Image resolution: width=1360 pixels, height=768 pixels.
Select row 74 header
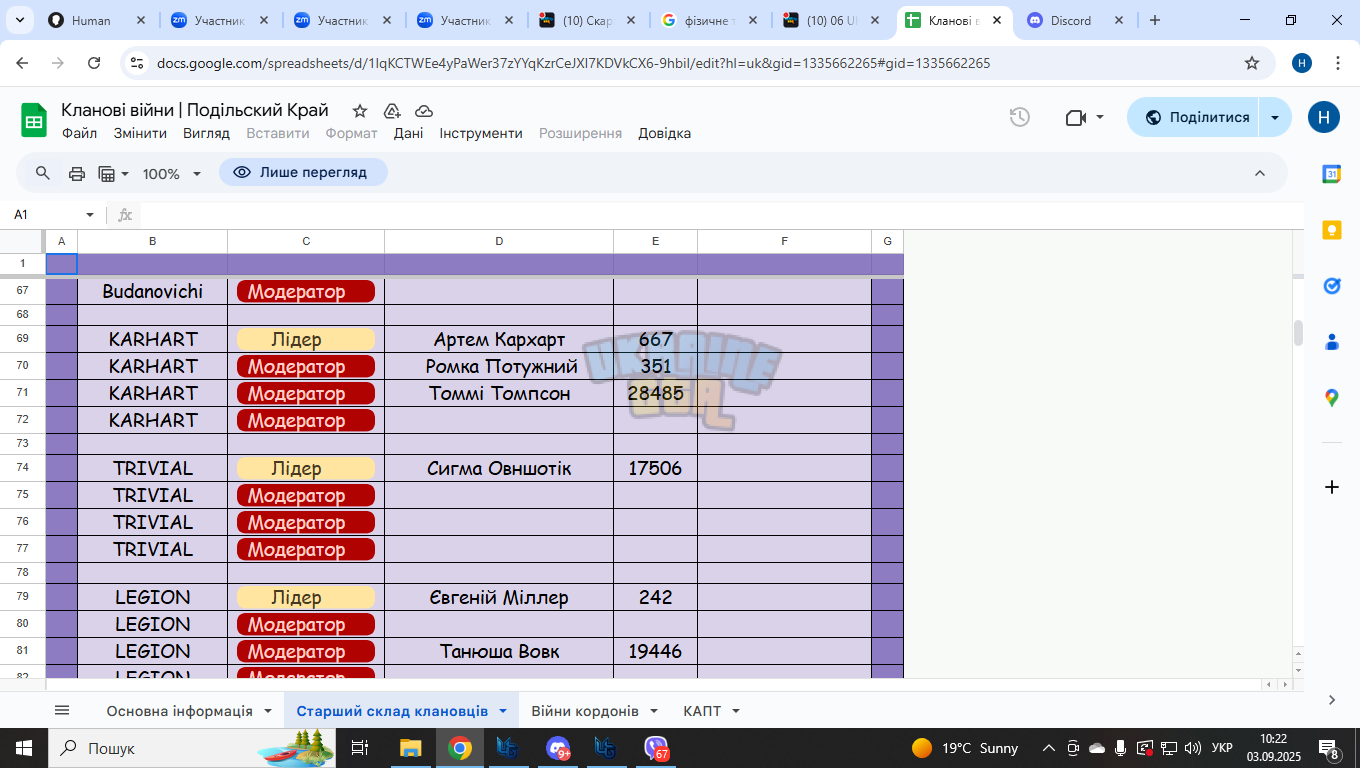click(x=23, y=468)
